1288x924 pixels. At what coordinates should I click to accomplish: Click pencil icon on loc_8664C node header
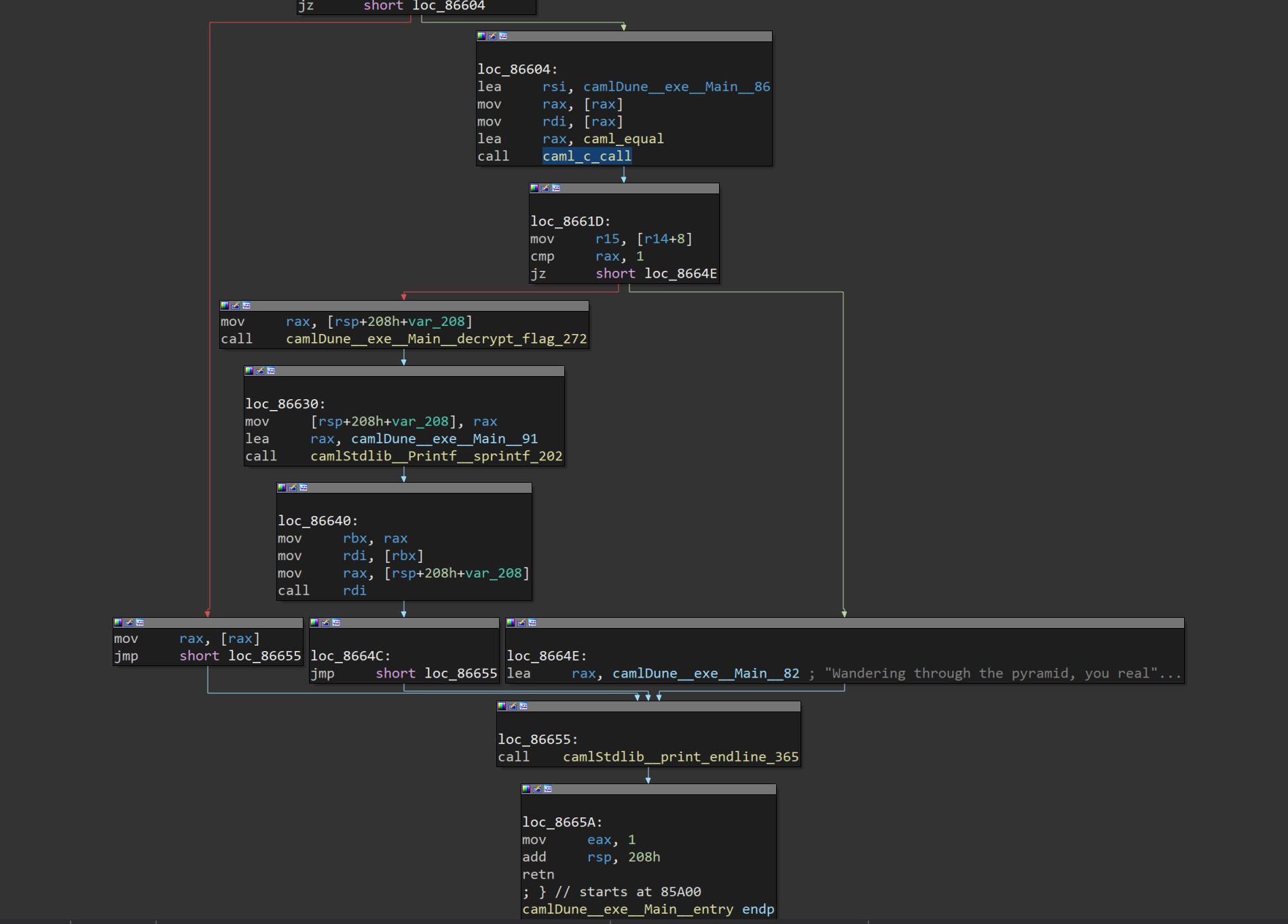(x=325, y=623)
